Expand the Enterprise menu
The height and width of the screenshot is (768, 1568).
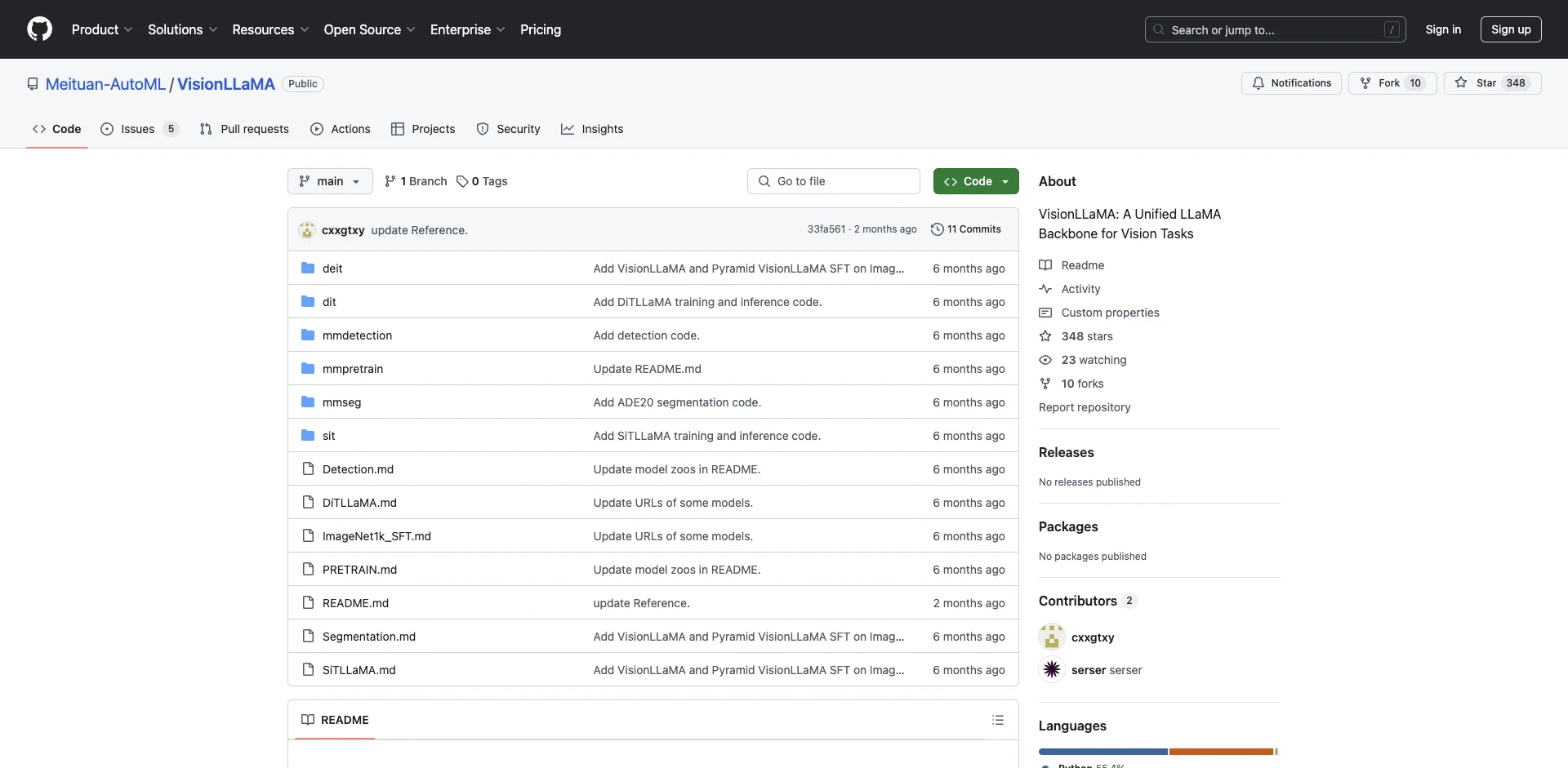pos(468,29)
